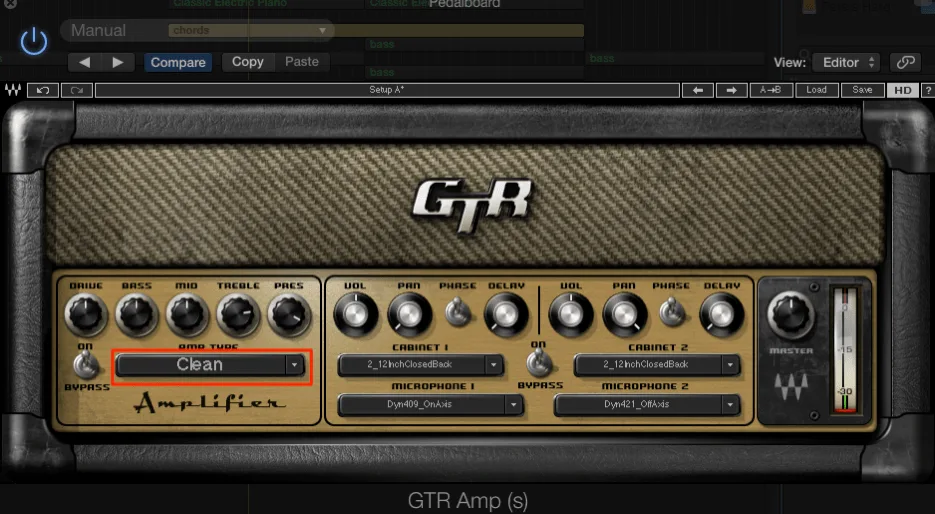Click the Cabinet 2 Pan knob
The image size is (935, 514).
click(624, 314)
